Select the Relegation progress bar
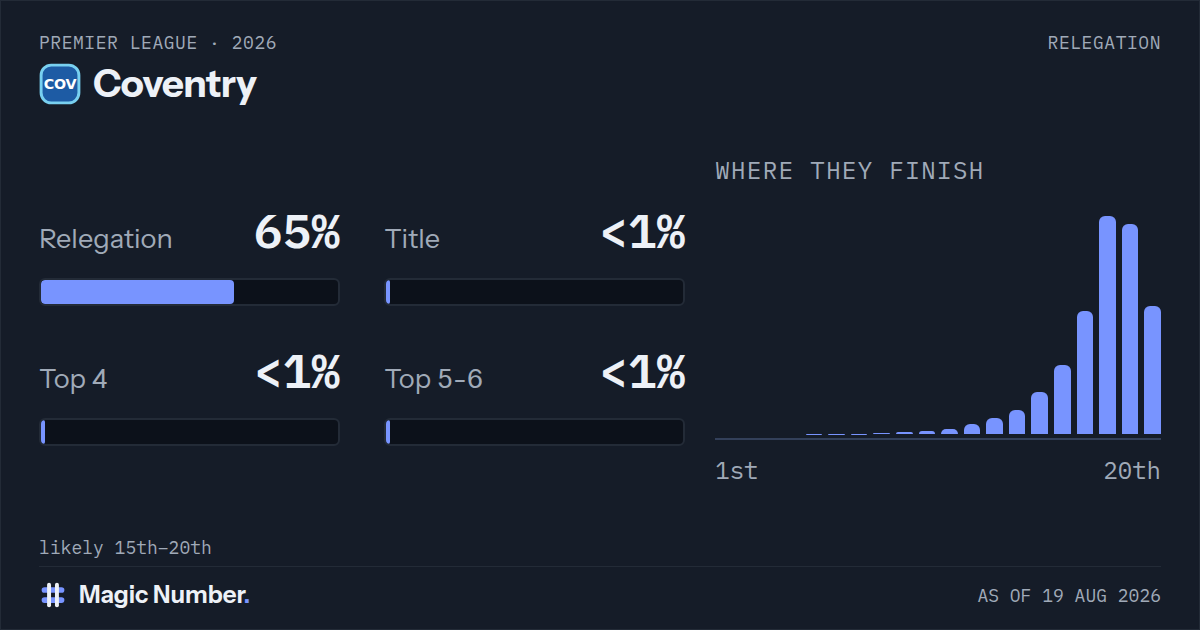The height and width of the screenshot is (630, 1200). [189, 292]
